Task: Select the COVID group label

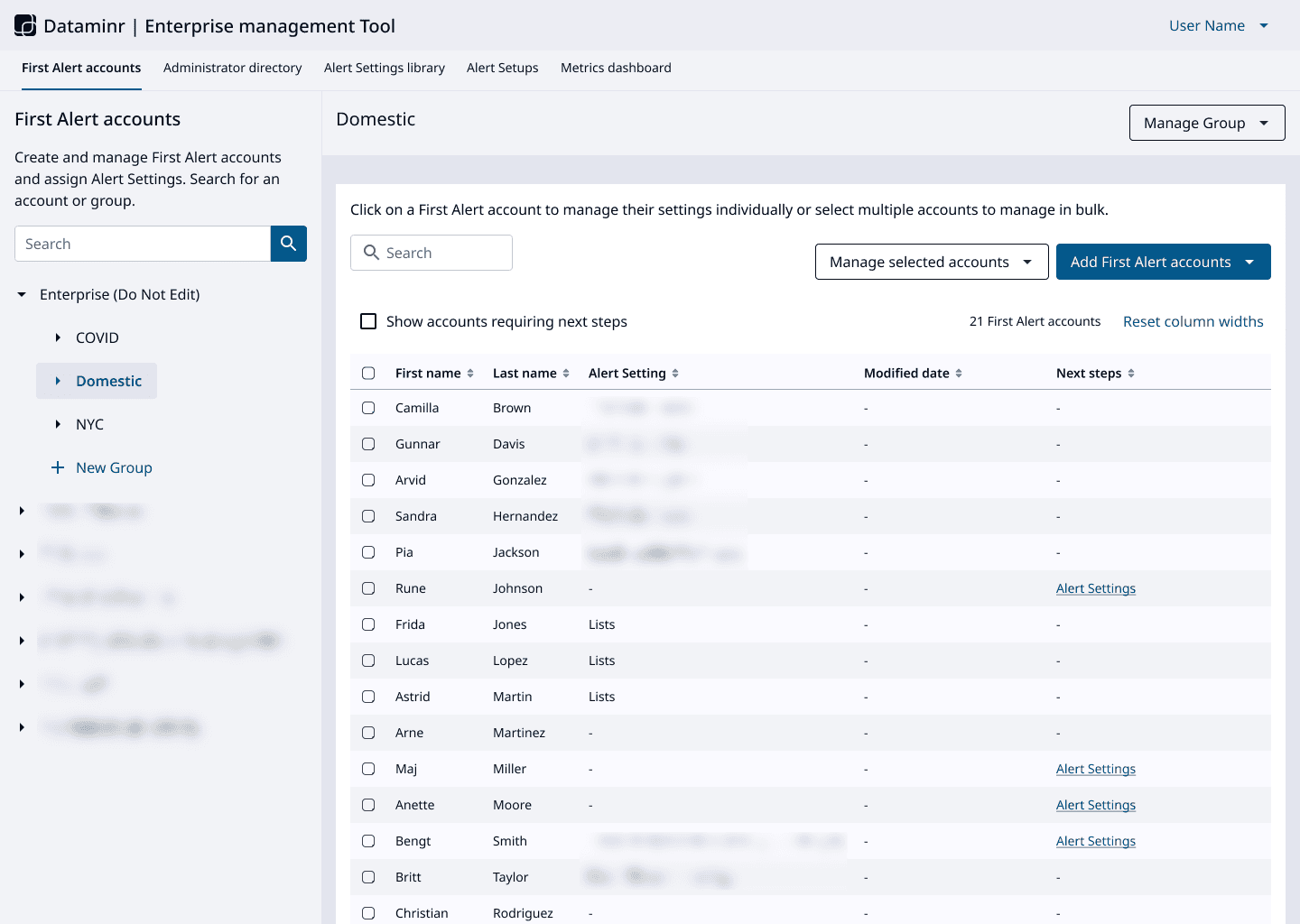Action: click(x=97, y=337)
